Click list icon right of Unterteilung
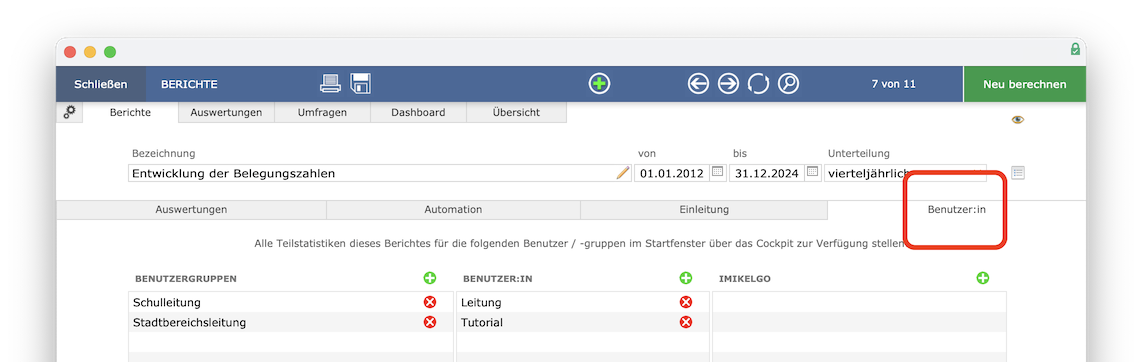This screenshot has width=1142, height=362. [1018, 173]
